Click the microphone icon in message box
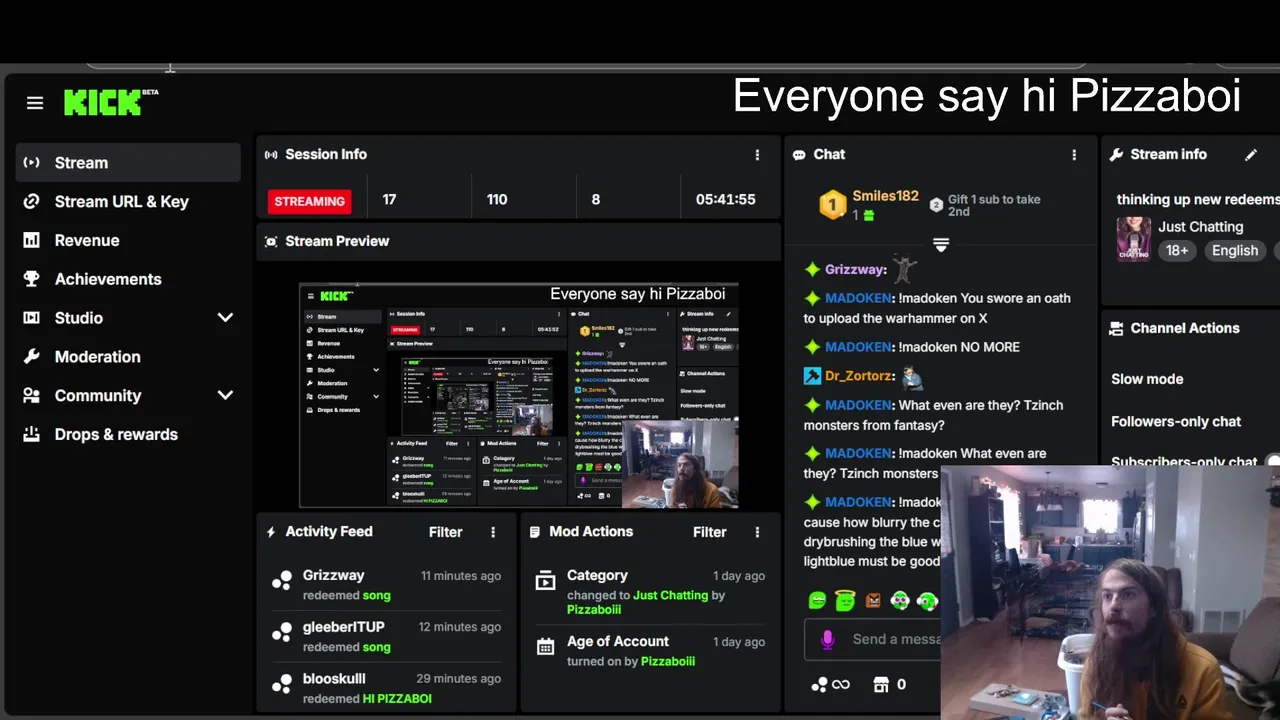This screenshot has height=720, width=1280. [827, 639]
